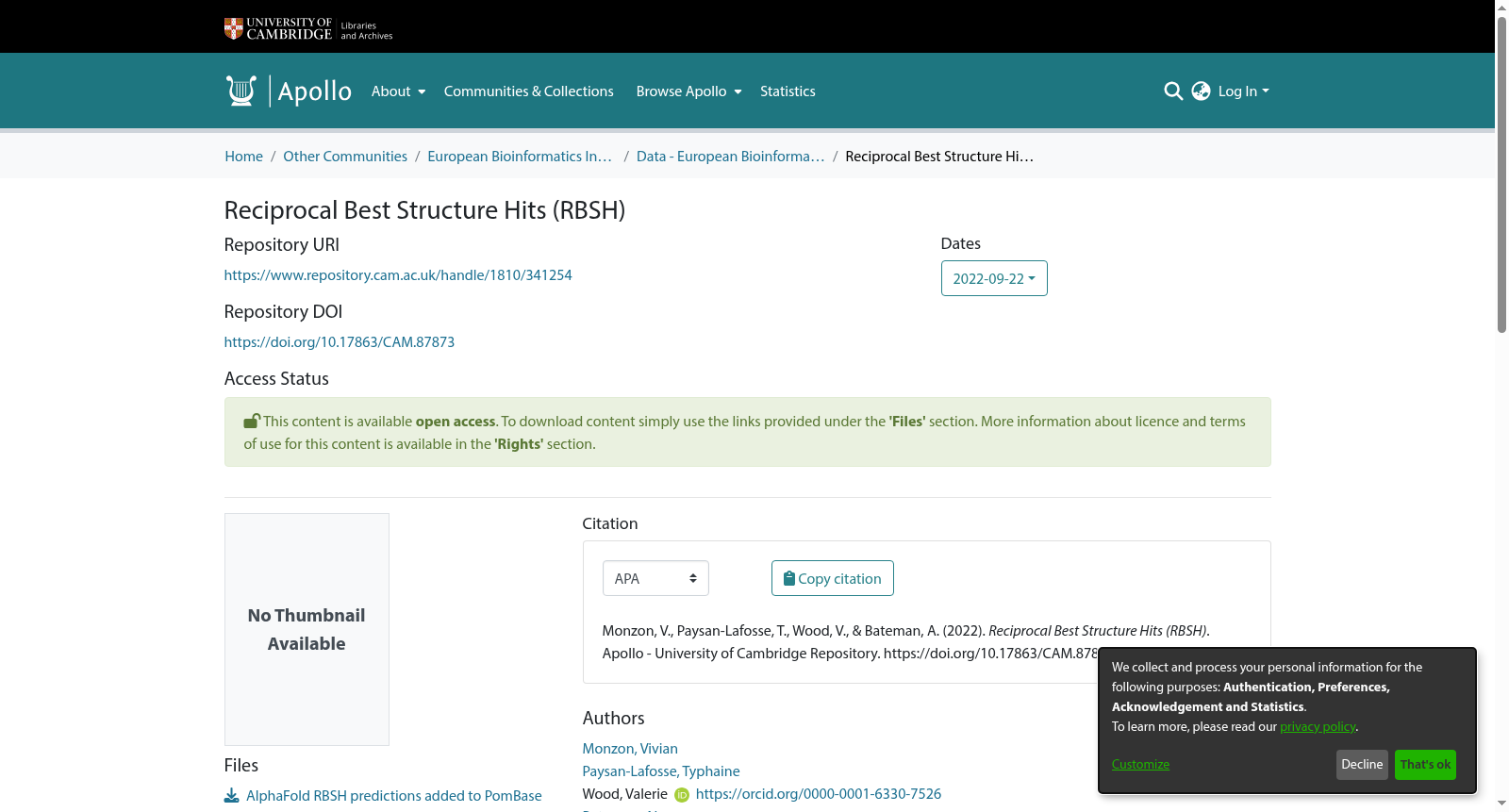Image resolution: width=1509 pixels, height=812 pixels.
Task: Click the No Thumbnail Available placeholder
Action: pos(307,629)
